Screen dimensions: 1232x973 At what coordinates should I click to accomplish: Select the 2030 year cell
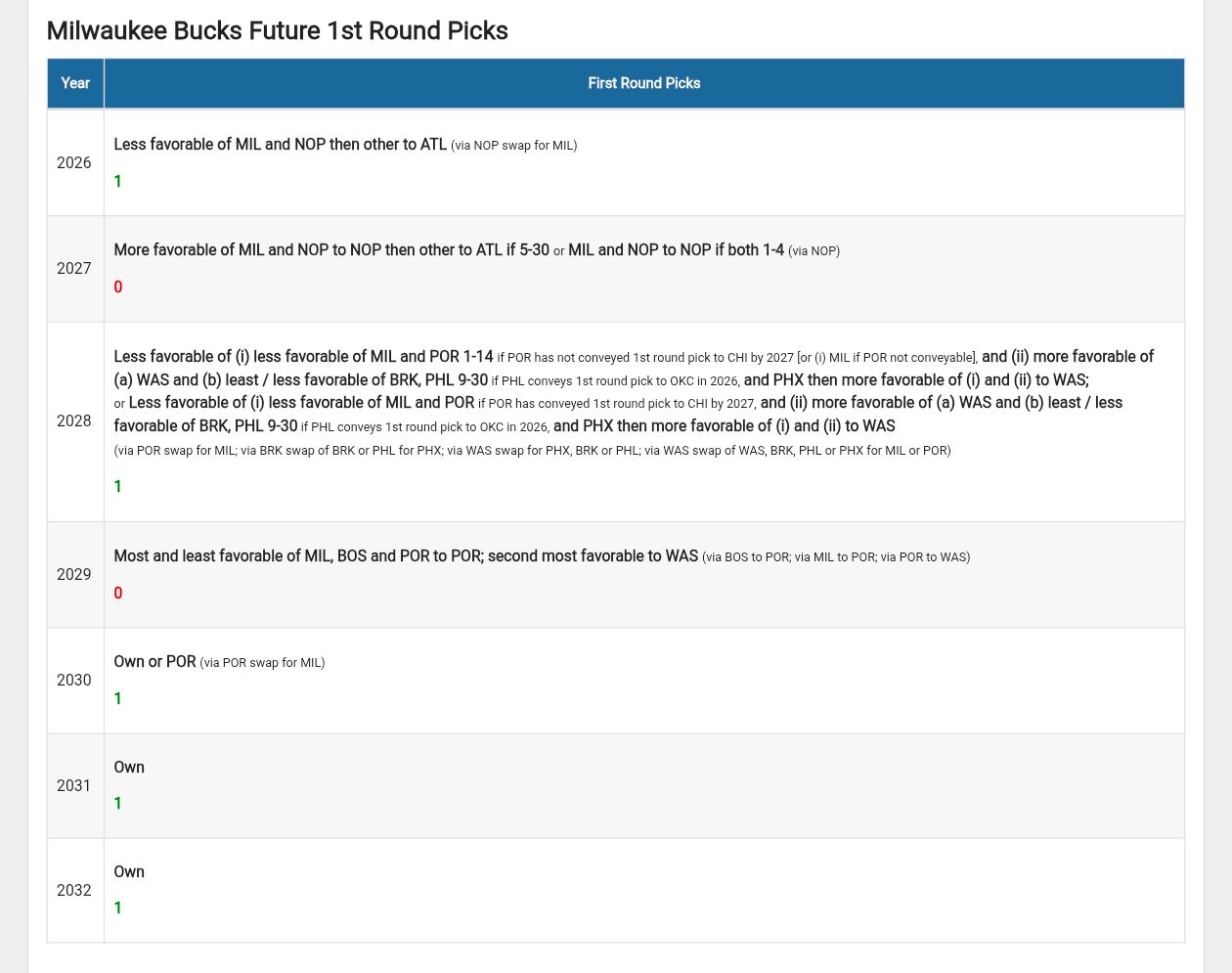(74, 680)
